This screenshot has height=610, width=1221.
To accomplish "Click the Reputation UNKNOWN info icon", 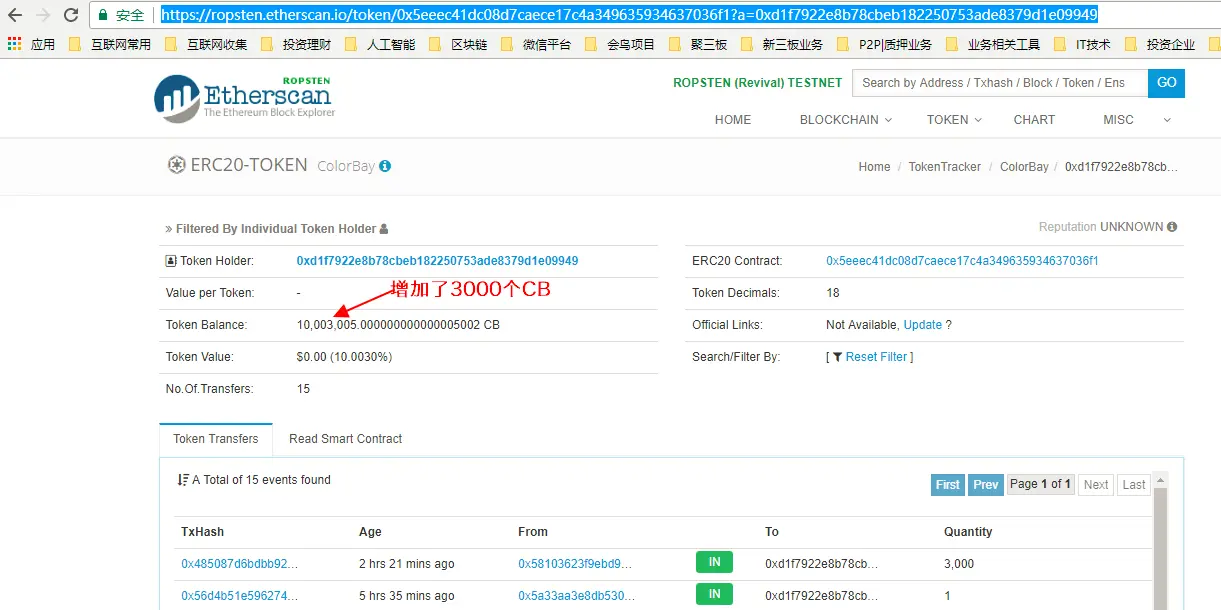I will [x=1172, y=227].
